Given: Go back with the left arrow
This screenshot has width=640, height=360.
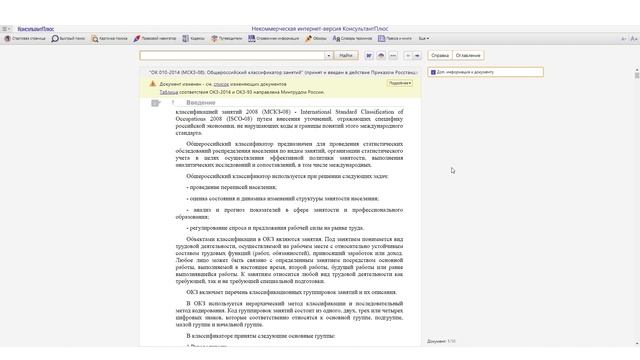Looking at the screenshot, I should pos(408,56).
